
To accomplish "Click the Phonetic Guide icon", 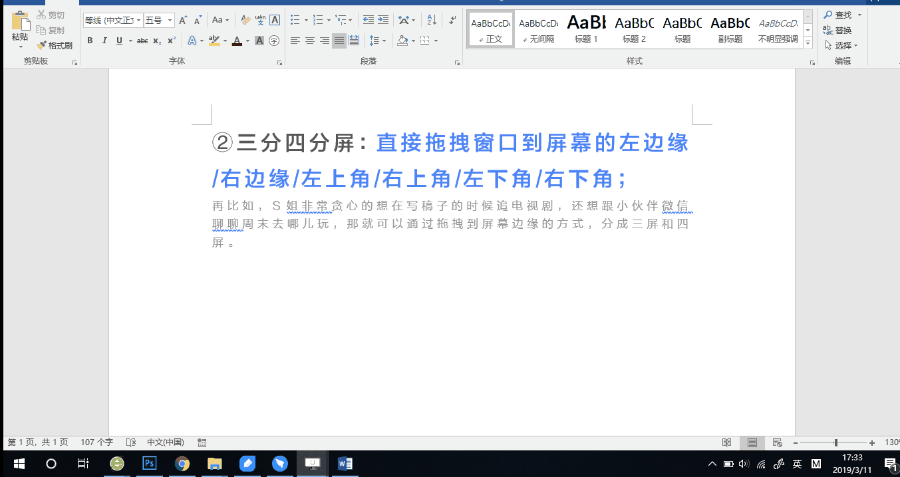I will (x=261, y=20).
